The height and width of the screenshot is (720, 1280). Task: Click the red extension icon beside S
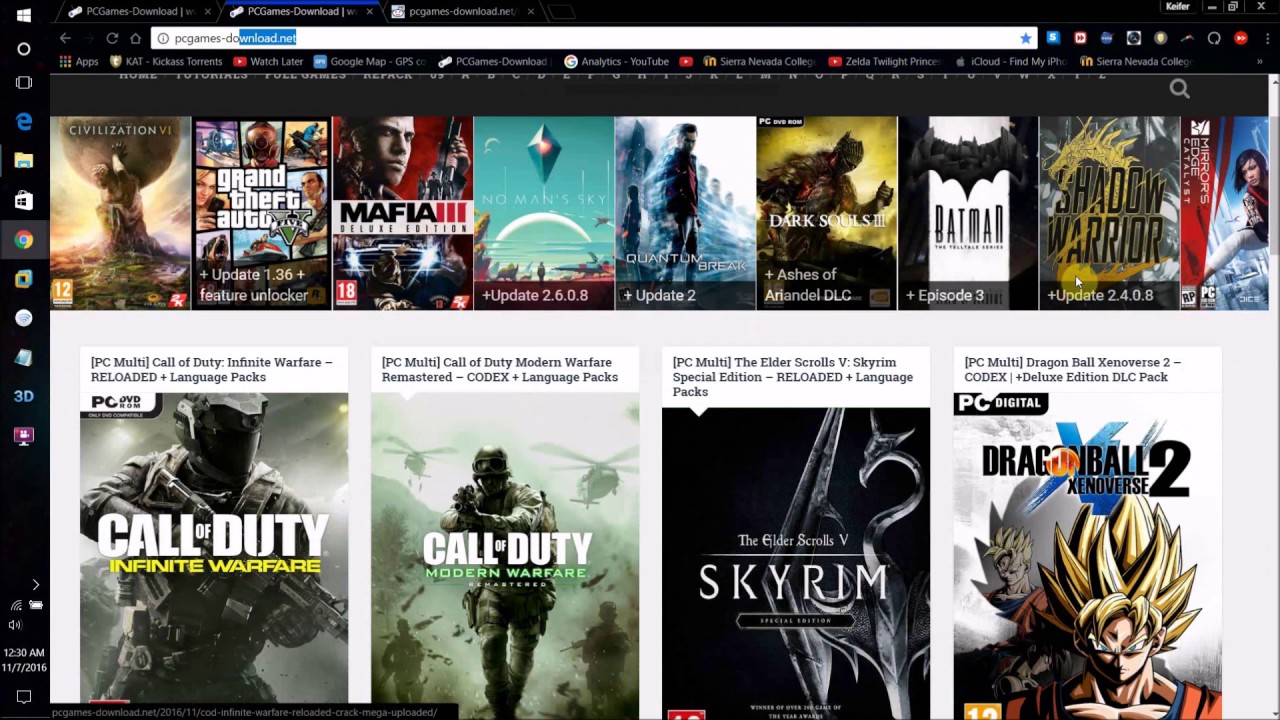pos(1080,38)
